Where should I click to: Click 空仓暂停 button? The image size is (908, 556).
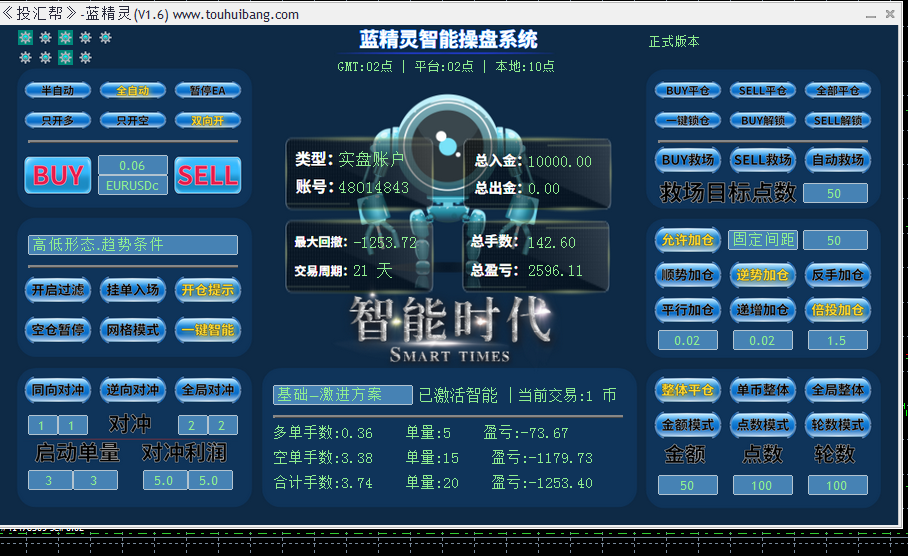(x=57, y=330)
